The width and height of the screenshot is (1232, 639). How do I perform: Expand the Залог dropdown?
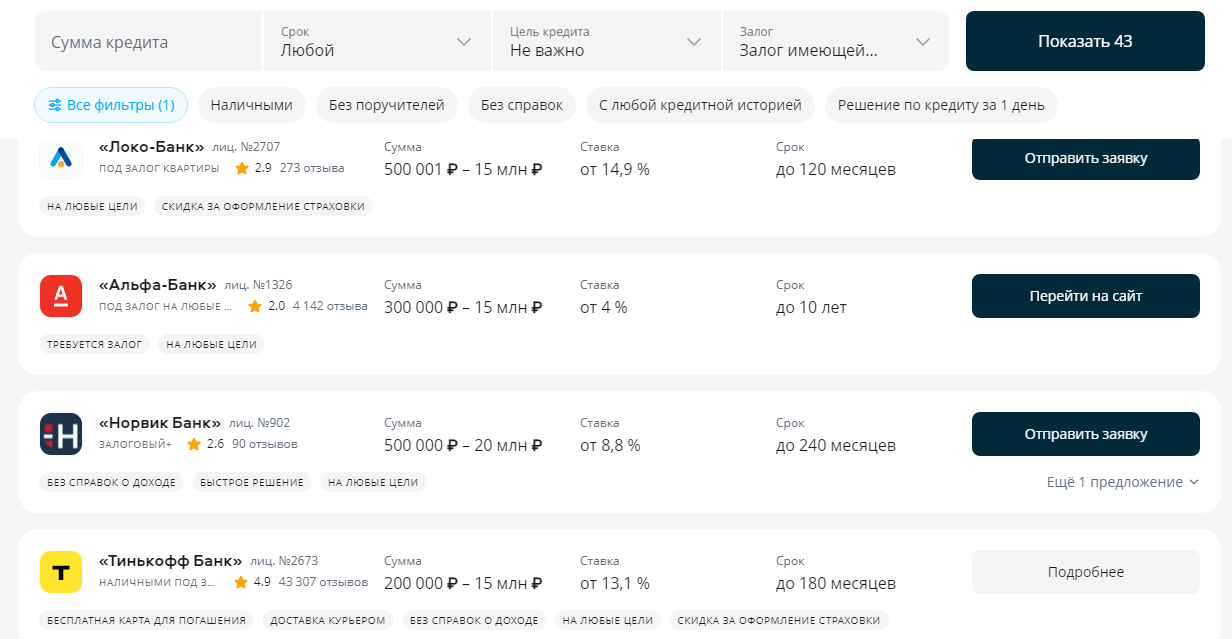tap(836, 41)
